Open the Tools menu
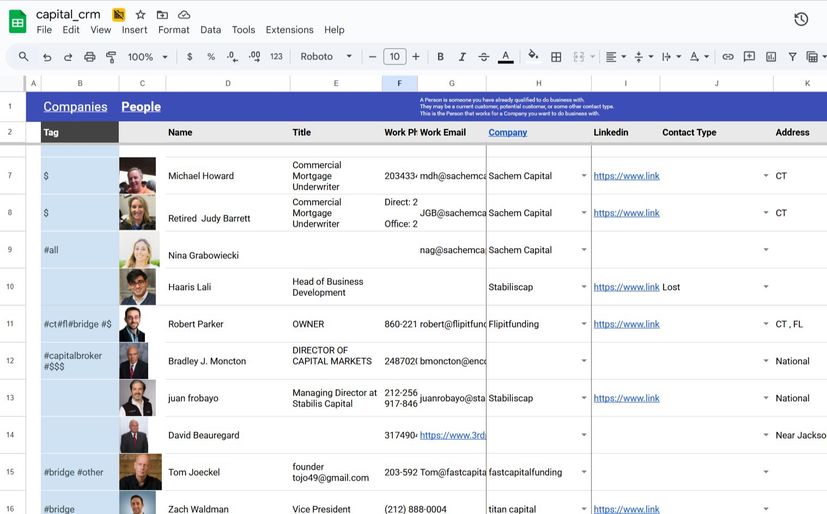The height and width of the screenshot is (514, 827). click(243, 30)
